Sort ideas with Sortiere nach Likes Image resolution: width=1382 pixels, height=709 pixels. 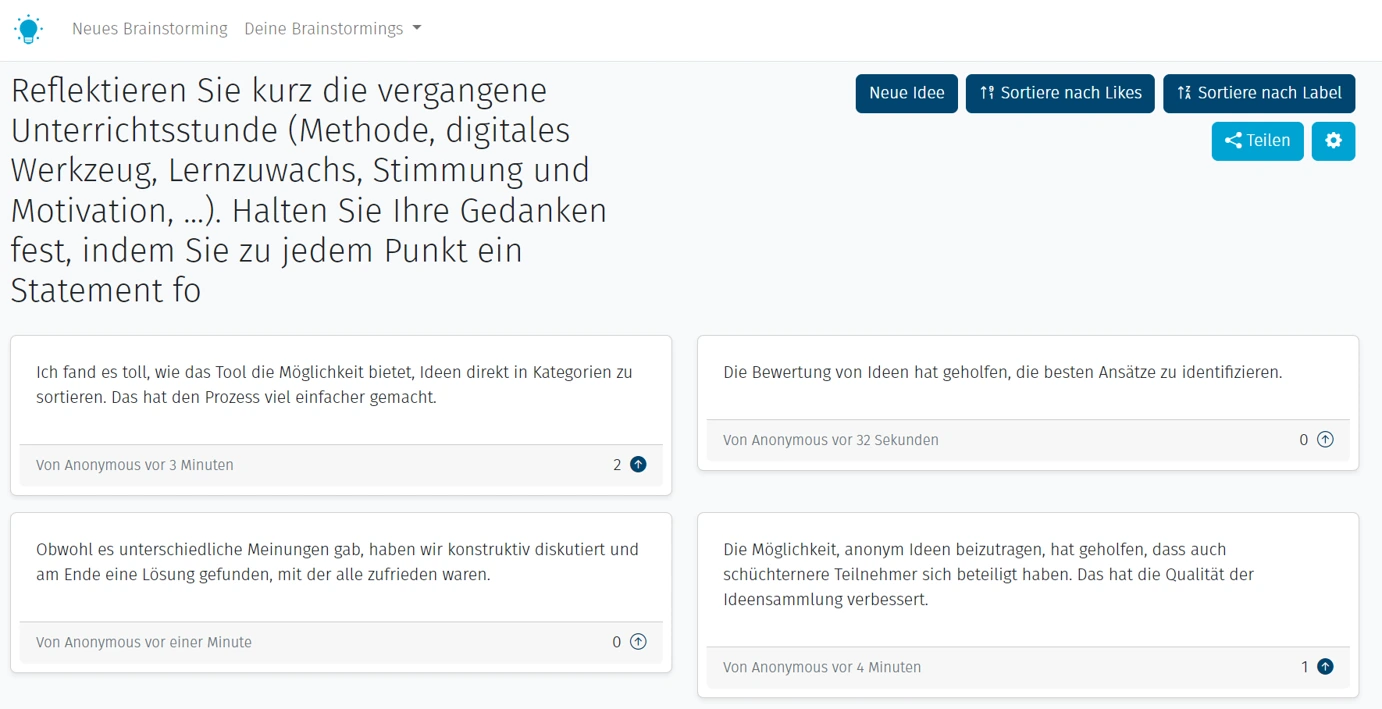click(x=1060, y=93)
